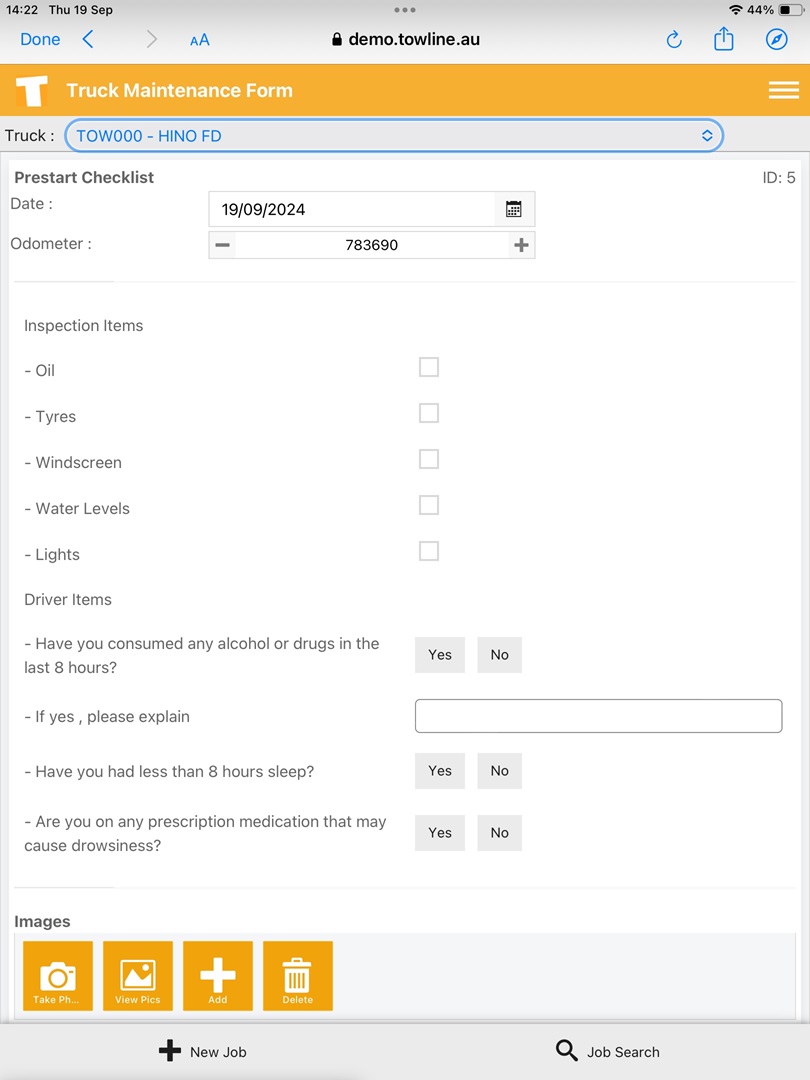Enable the Lights inspection checkbox
Image resolution: width=810 pixels, height=1080 pixels.
429,552
